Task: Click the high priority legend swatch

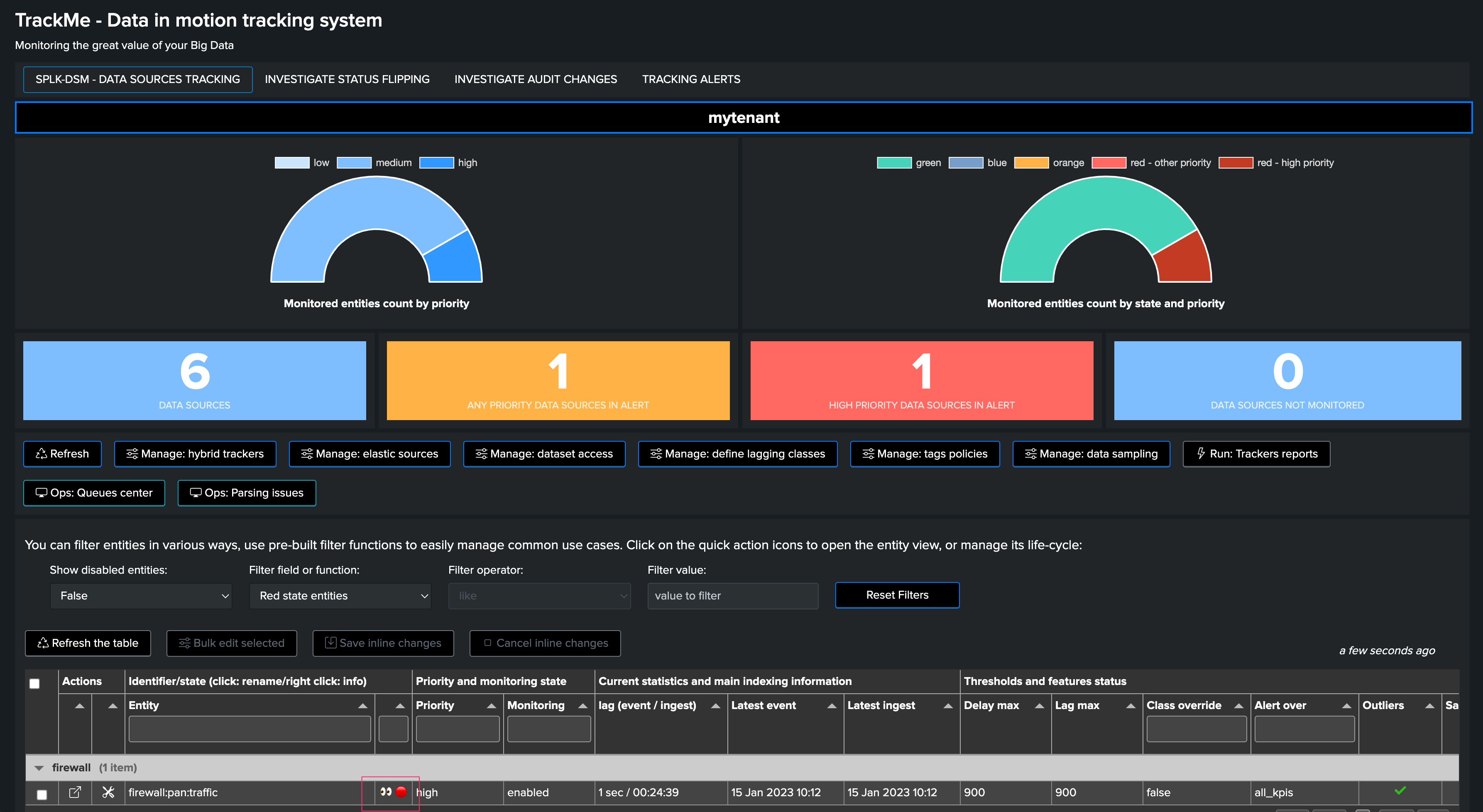Action: point(436,163)
